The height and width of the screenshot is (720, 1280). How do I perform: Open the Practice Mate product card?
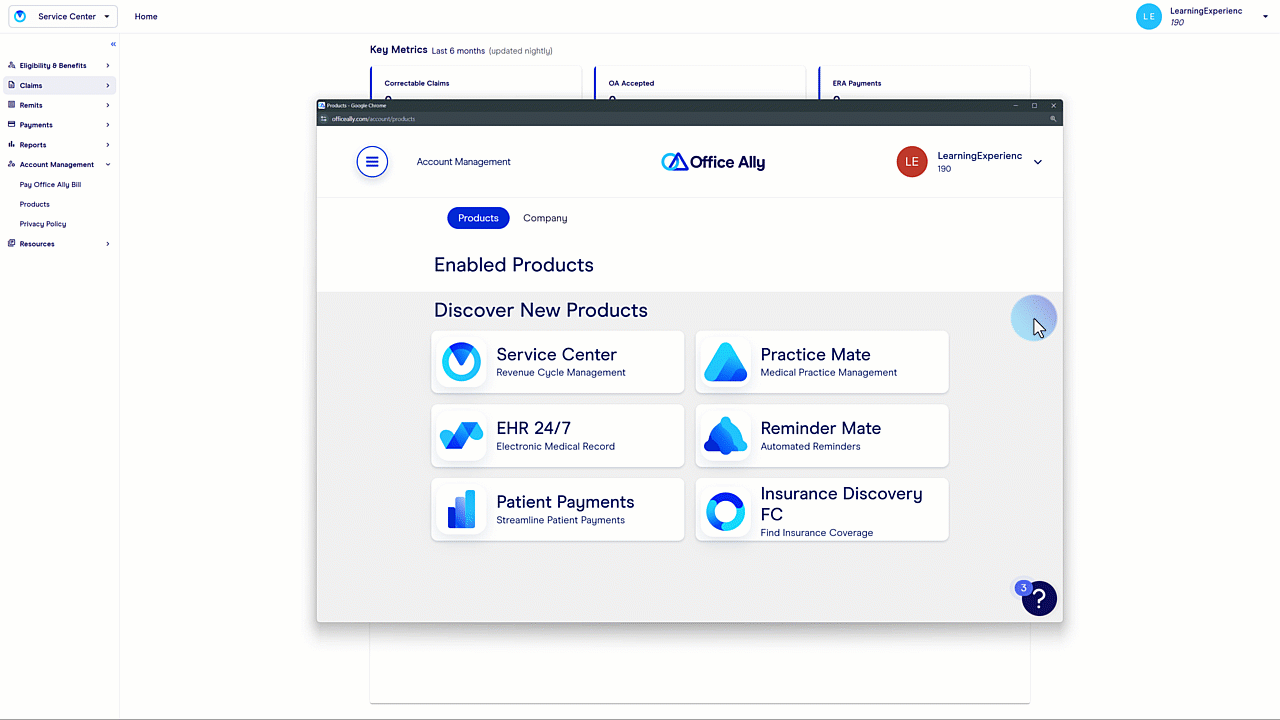[822, 362]
